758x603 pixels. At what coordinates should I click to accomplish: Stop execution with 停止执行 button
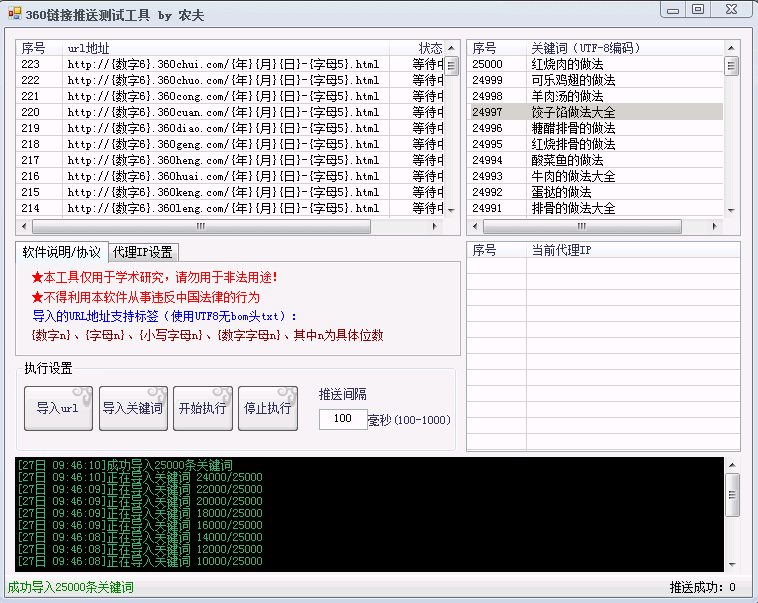(268, 408)
